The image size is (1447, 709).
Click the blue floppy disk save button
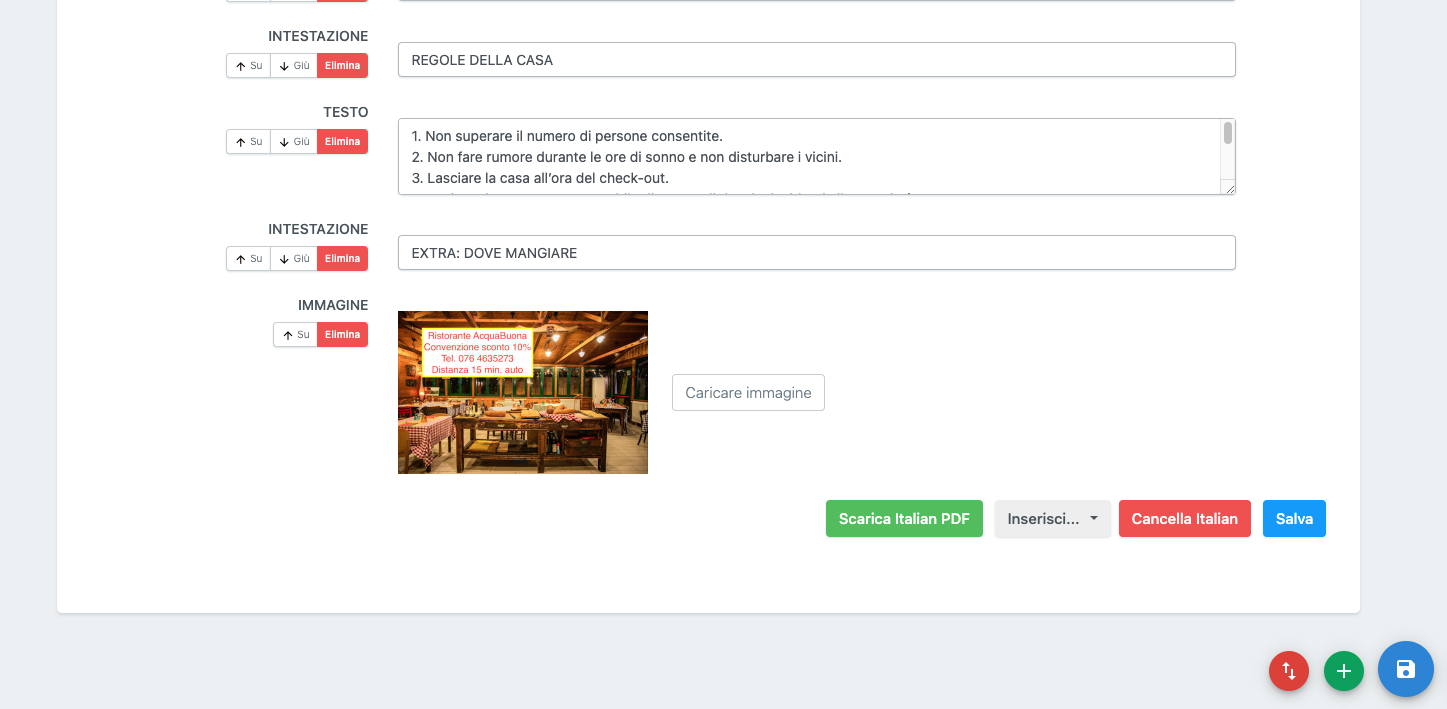[1405, 669]
